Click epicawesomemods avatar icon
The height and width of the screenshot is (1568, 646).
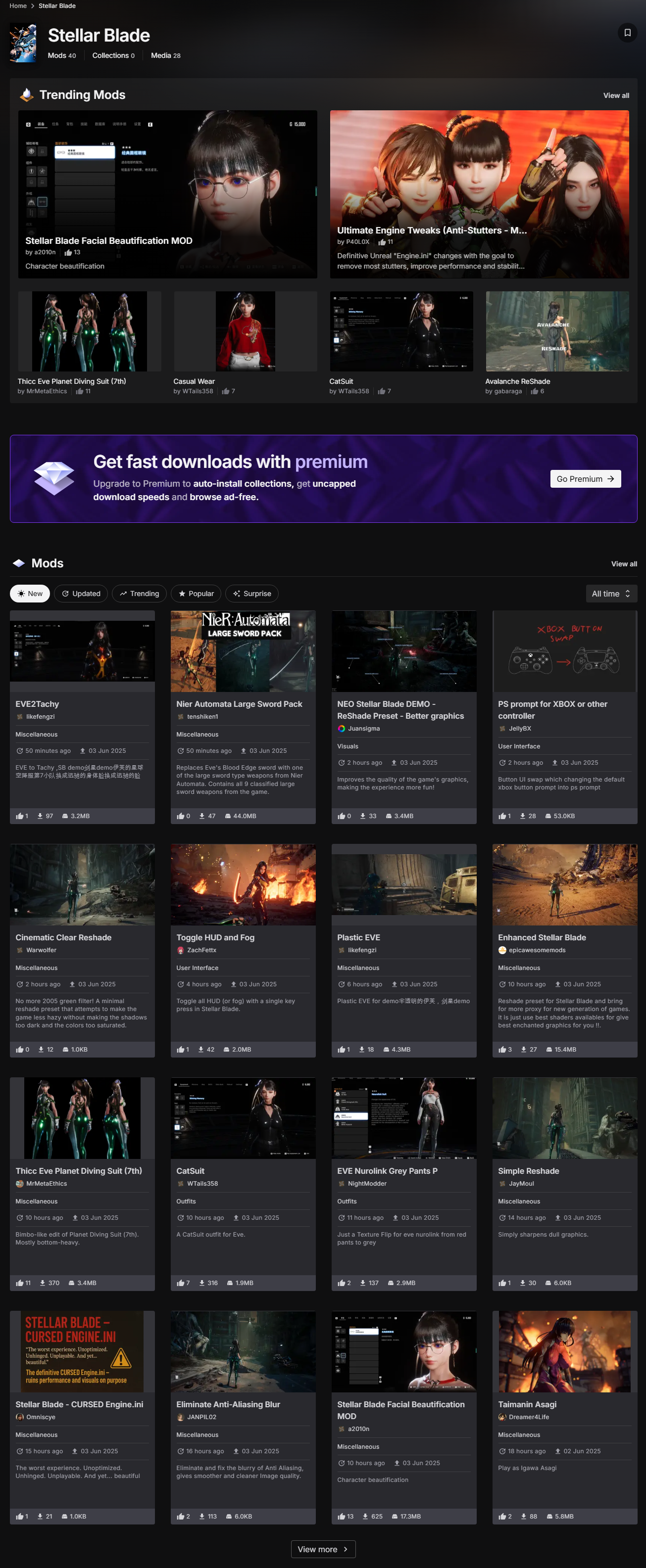502,950
